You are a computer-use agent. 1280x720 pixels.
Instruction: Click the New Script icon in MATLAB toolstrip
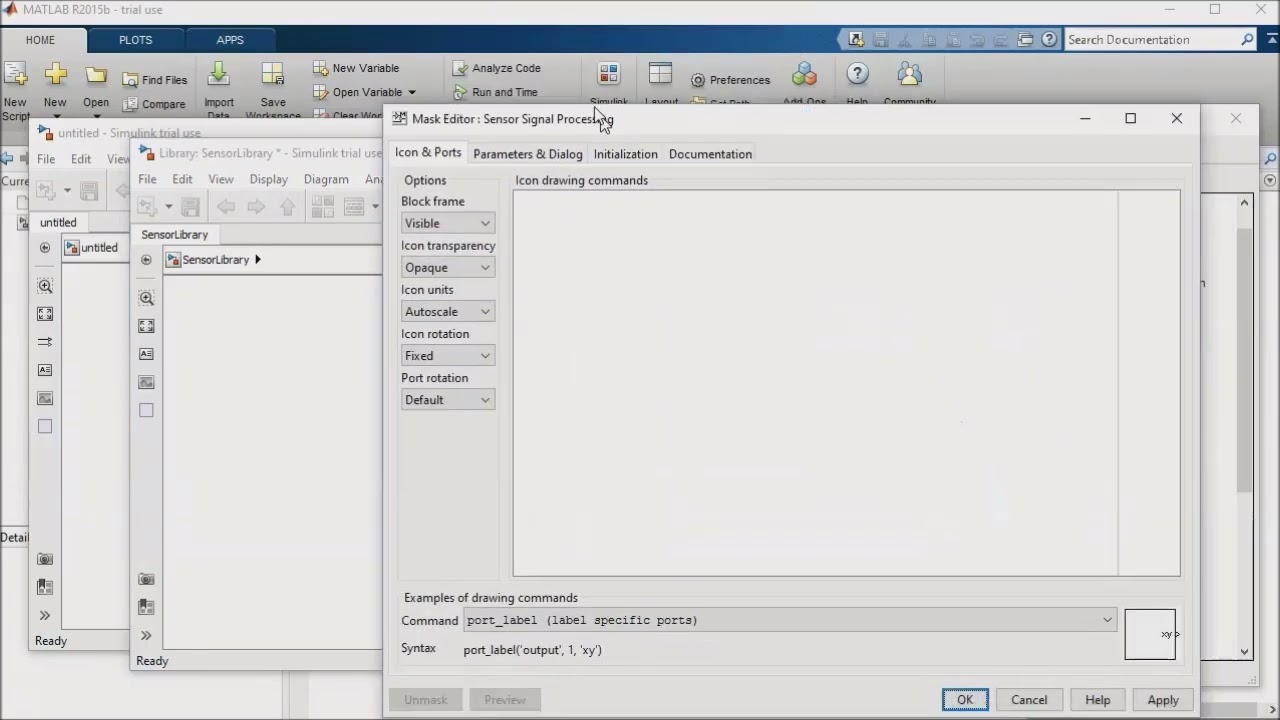(15, 75)
